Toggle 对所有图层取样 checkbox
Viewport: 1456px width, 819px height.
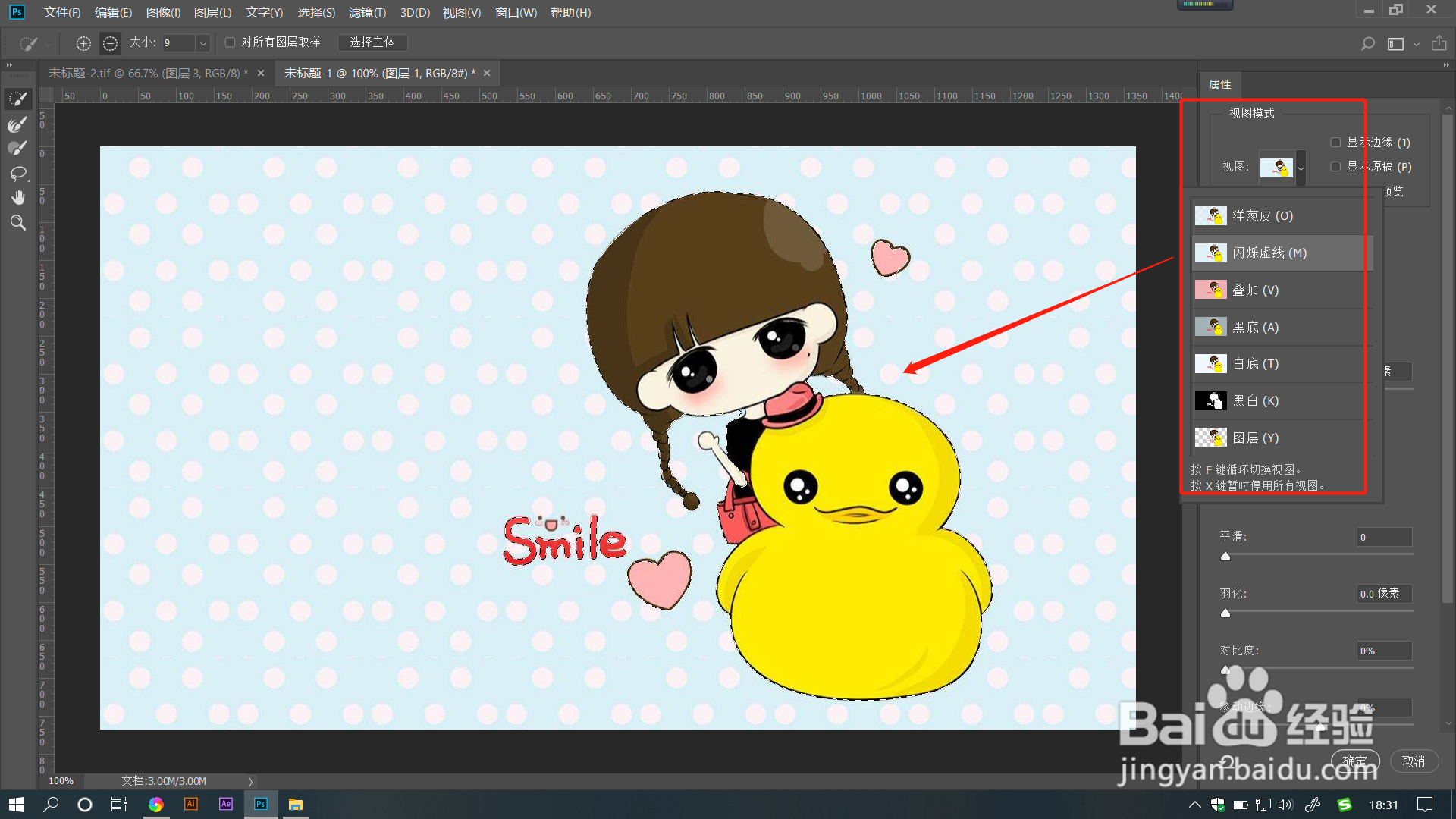pyautogui.click(x=230, y=42)
